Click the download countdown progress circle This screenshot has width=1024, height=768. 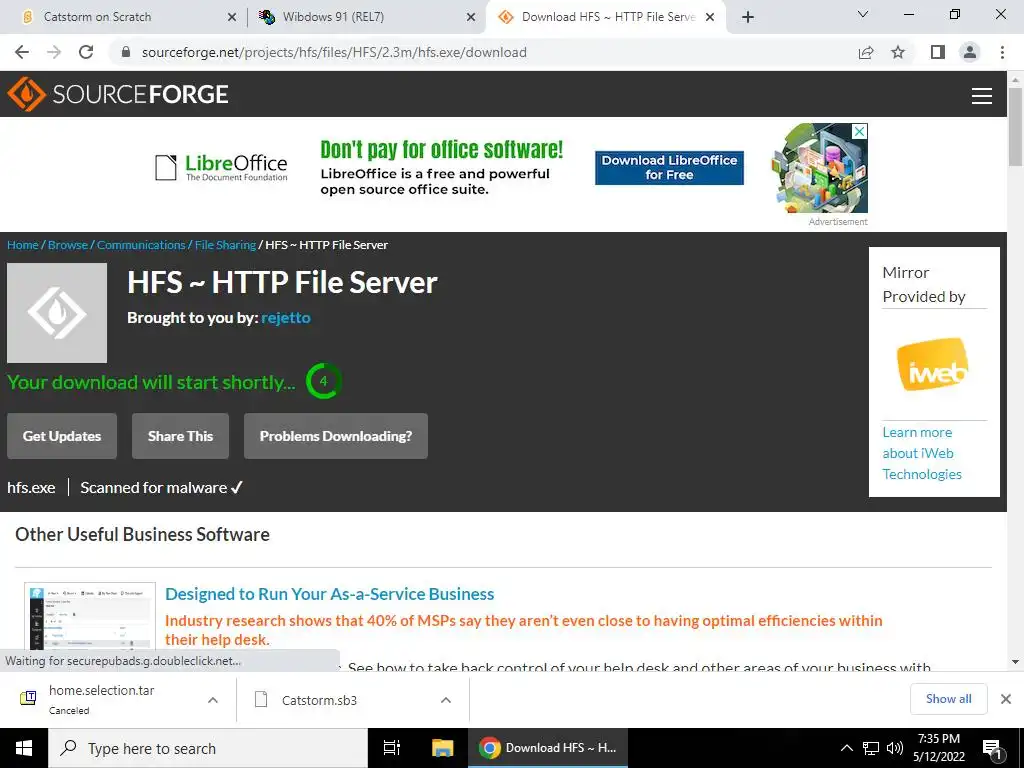[x=323, y=381]
